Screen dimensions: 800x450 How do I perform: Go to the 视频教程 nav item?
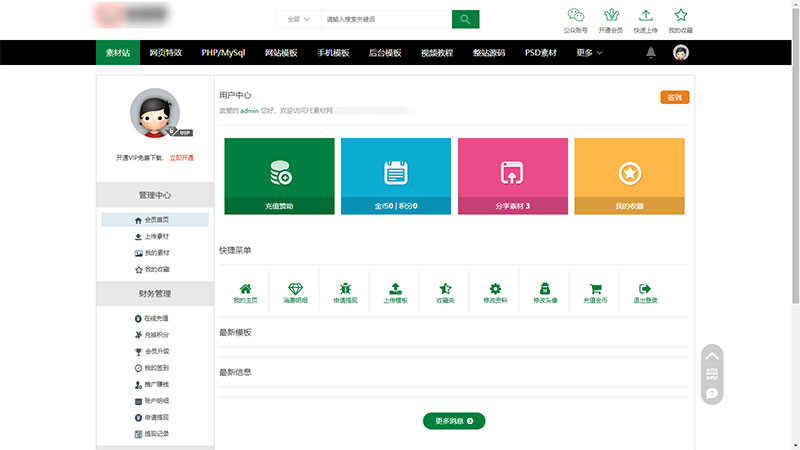tap(437, 53)
